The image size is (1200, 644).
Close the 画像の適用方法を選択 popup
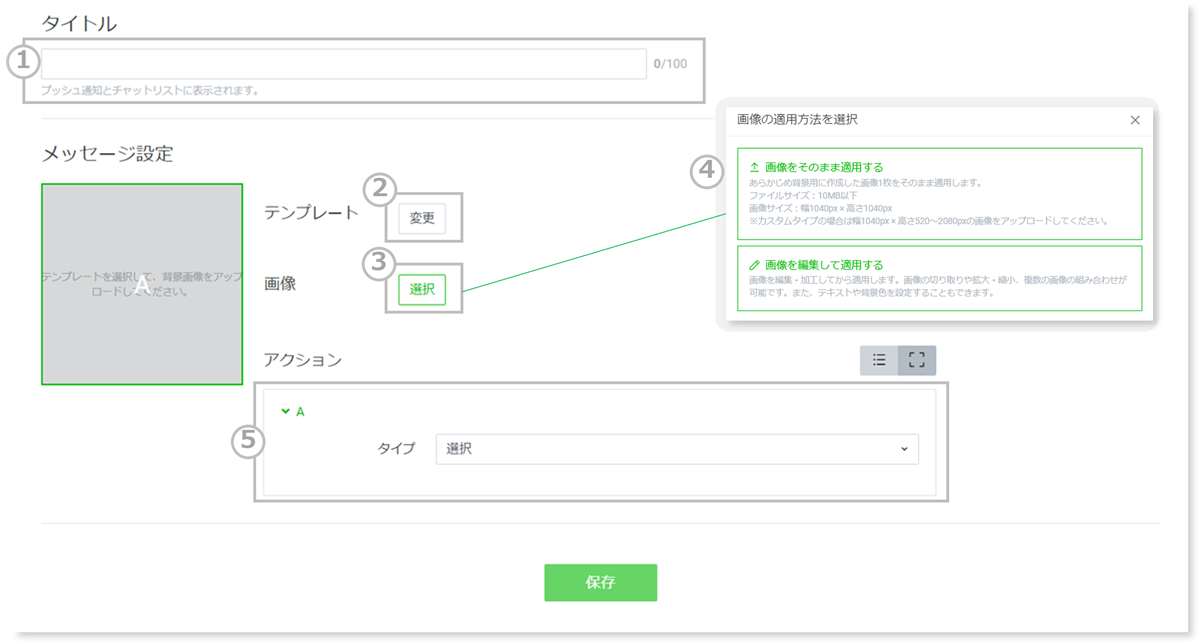coord(1135,120)
